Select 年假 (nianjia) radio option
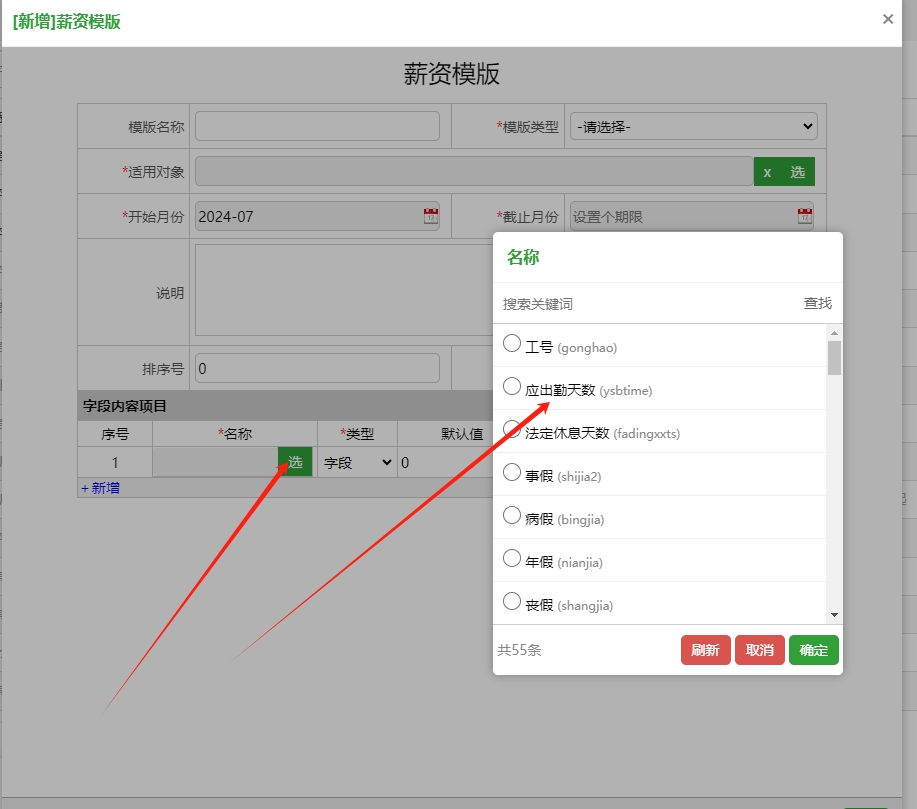This screenshot has height=809, width=917. (512, 559)
